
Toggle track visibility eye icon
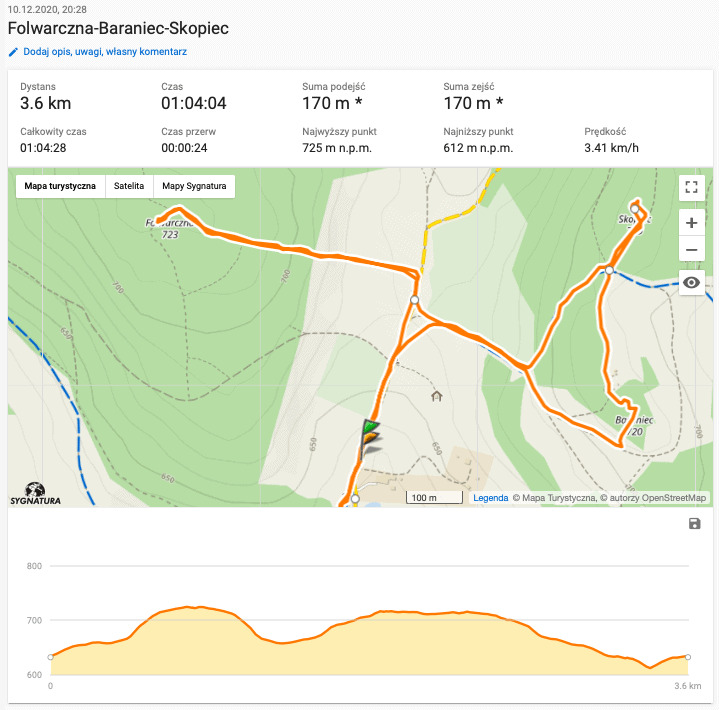691,283
